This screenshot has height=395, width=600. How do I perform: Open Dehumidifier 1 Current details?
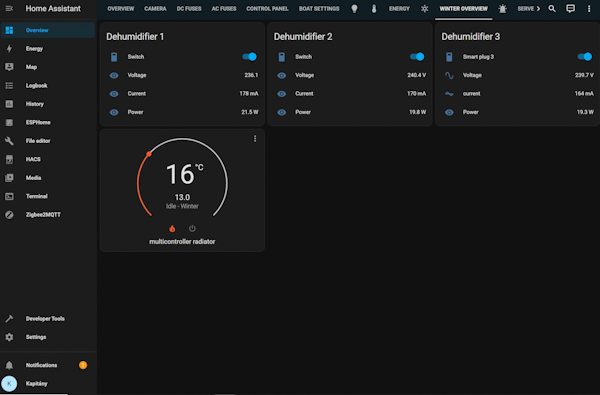pos(183,93)
